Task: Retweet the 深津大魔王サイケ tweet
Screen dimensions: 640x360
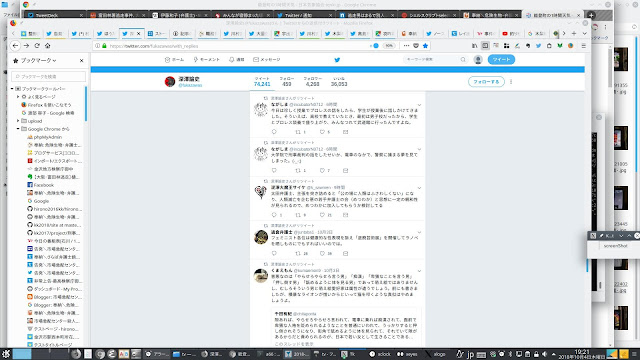Action: click(x=298, y=215)
